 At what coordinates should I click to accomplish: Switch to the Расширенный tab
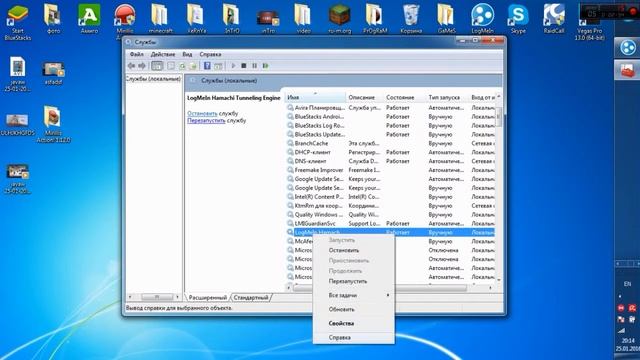(207, 298)
